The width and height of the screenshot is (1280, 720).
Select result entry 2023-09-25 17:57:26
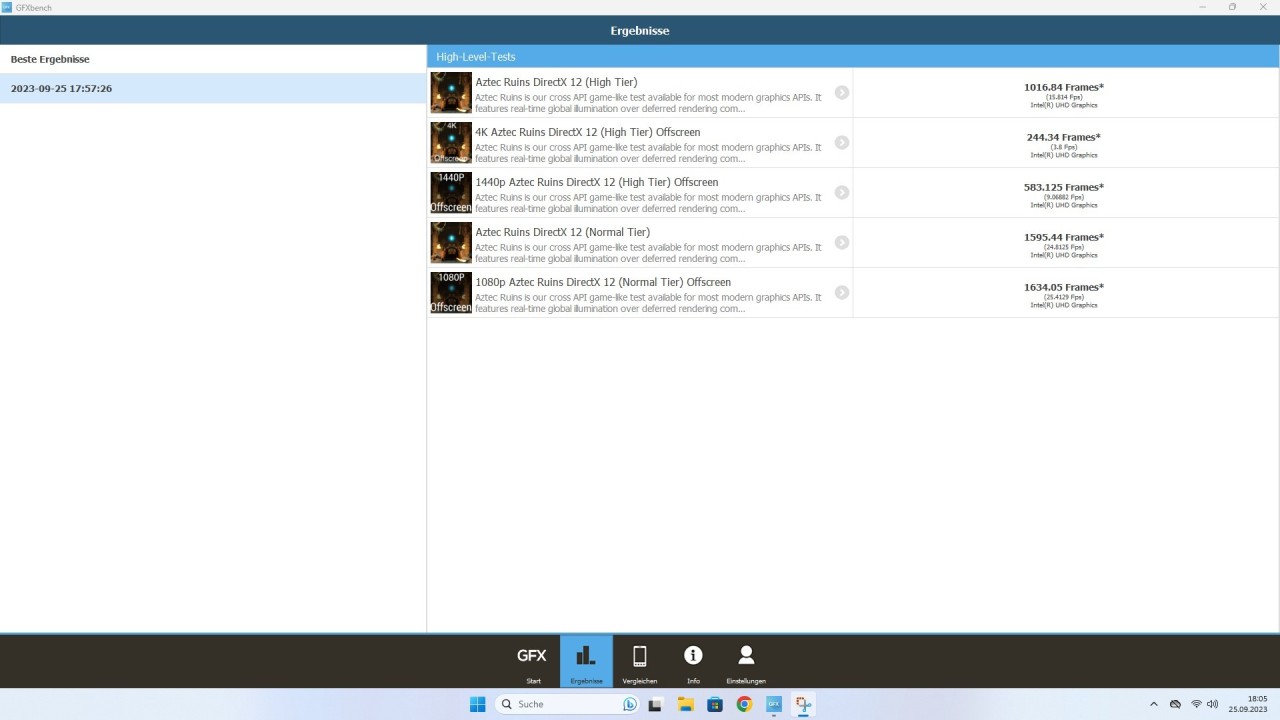point(213,89)
